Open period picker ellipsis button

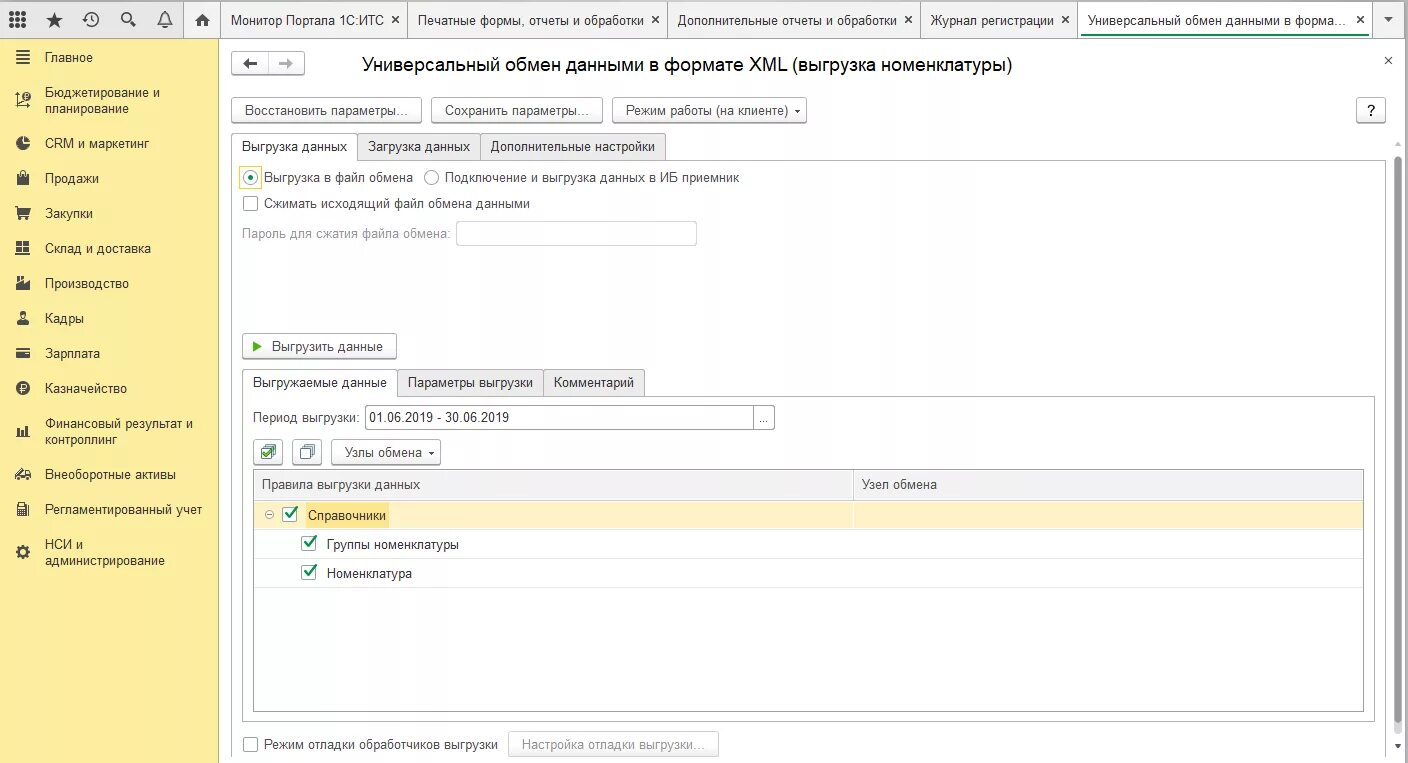[x=764, y=417]
